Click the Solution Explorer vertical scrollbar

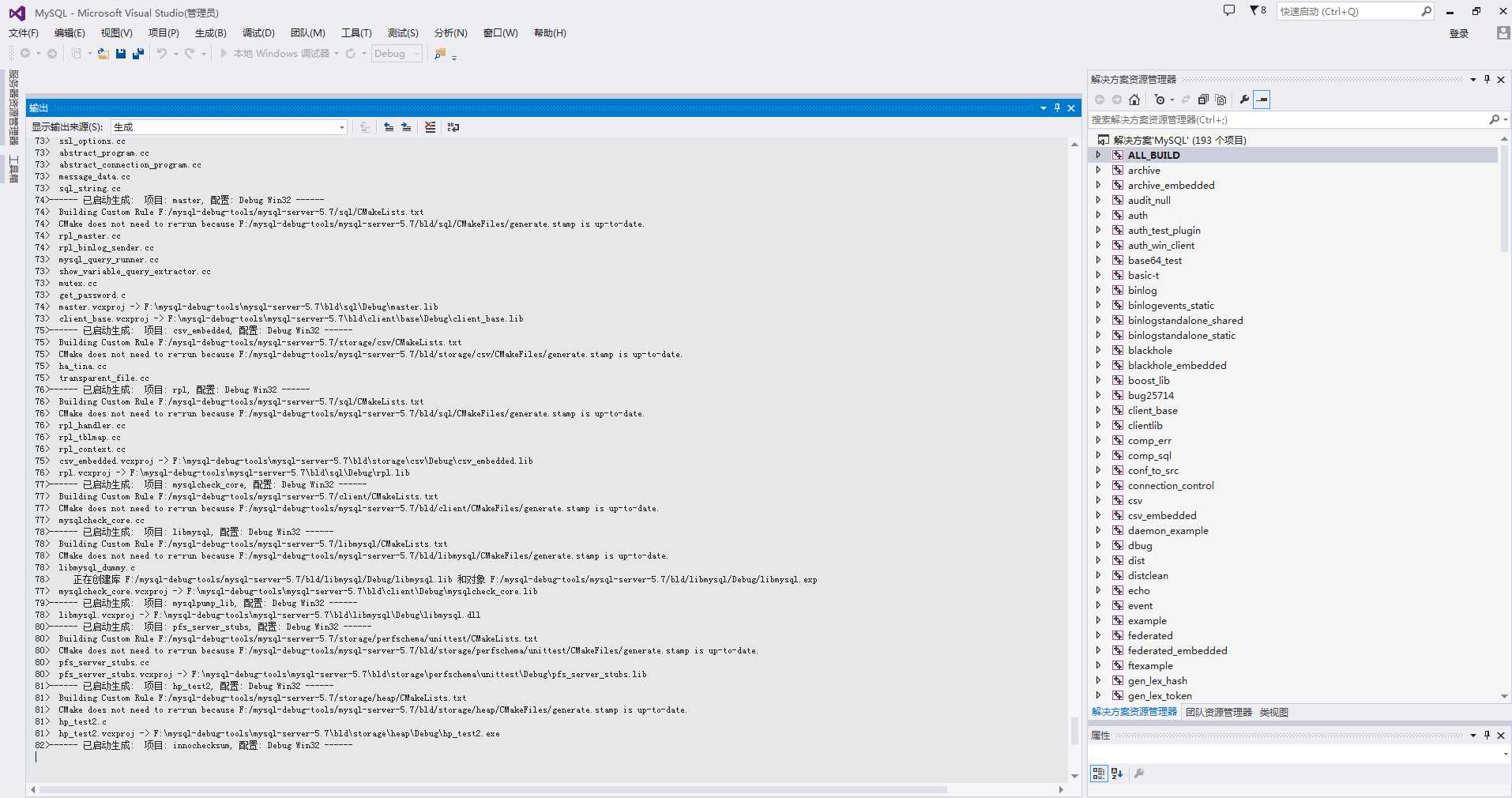pos(1503,198)
